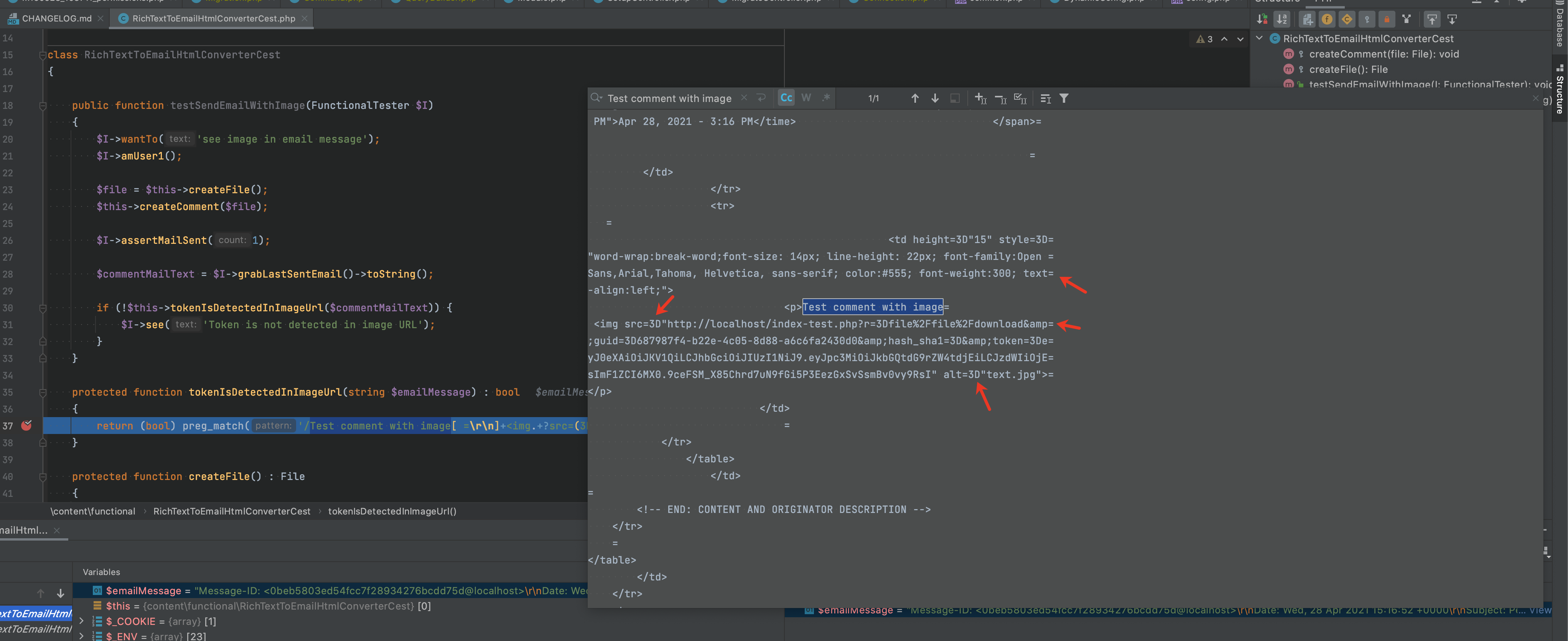Unselect occurrence icon in search bar
The width and height of the screenshot is (1568, 641).
tap(1001, 99)
